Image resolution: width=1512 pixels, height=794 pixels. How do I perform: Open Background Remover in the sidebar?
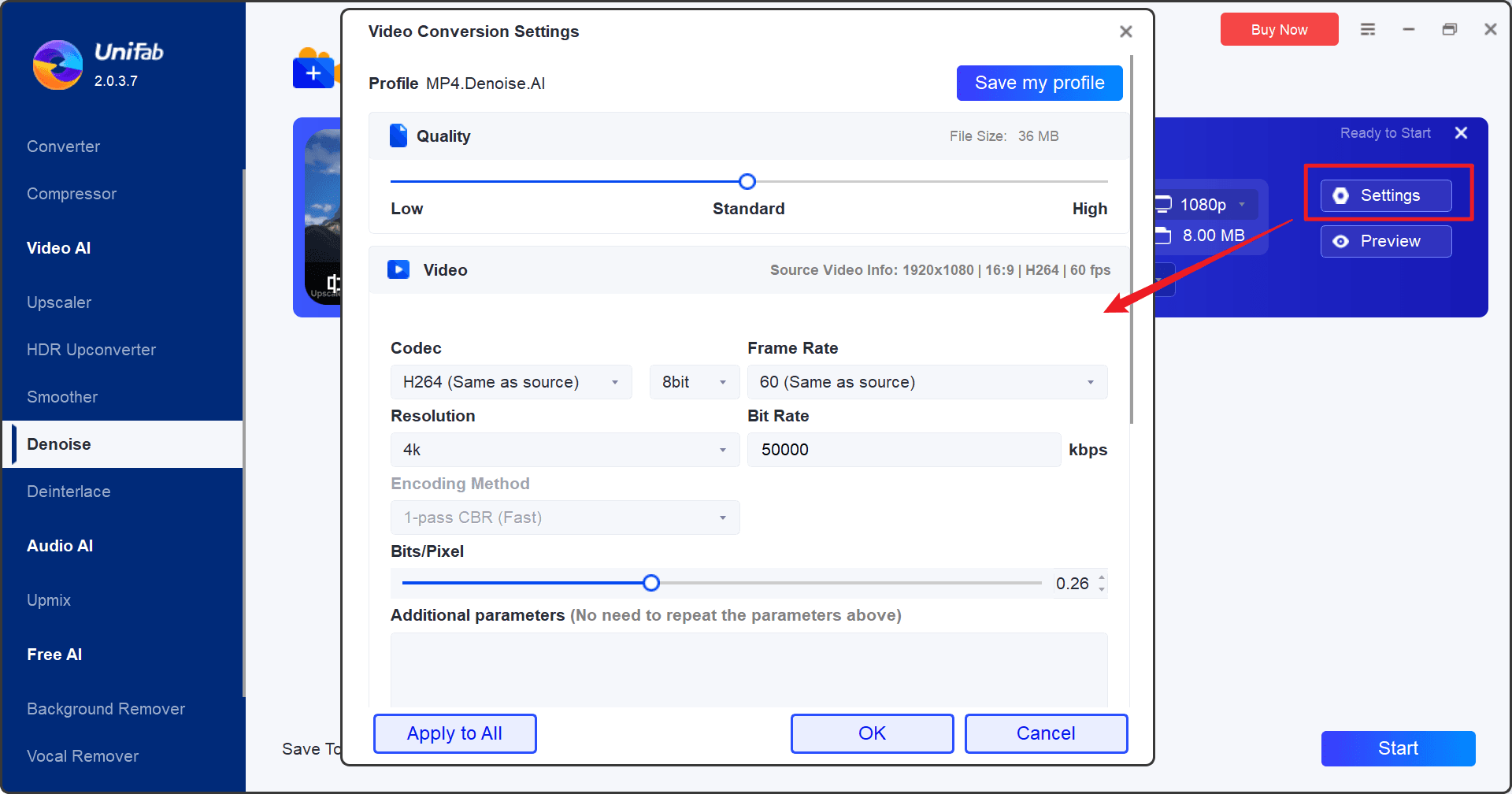point(106,709)
